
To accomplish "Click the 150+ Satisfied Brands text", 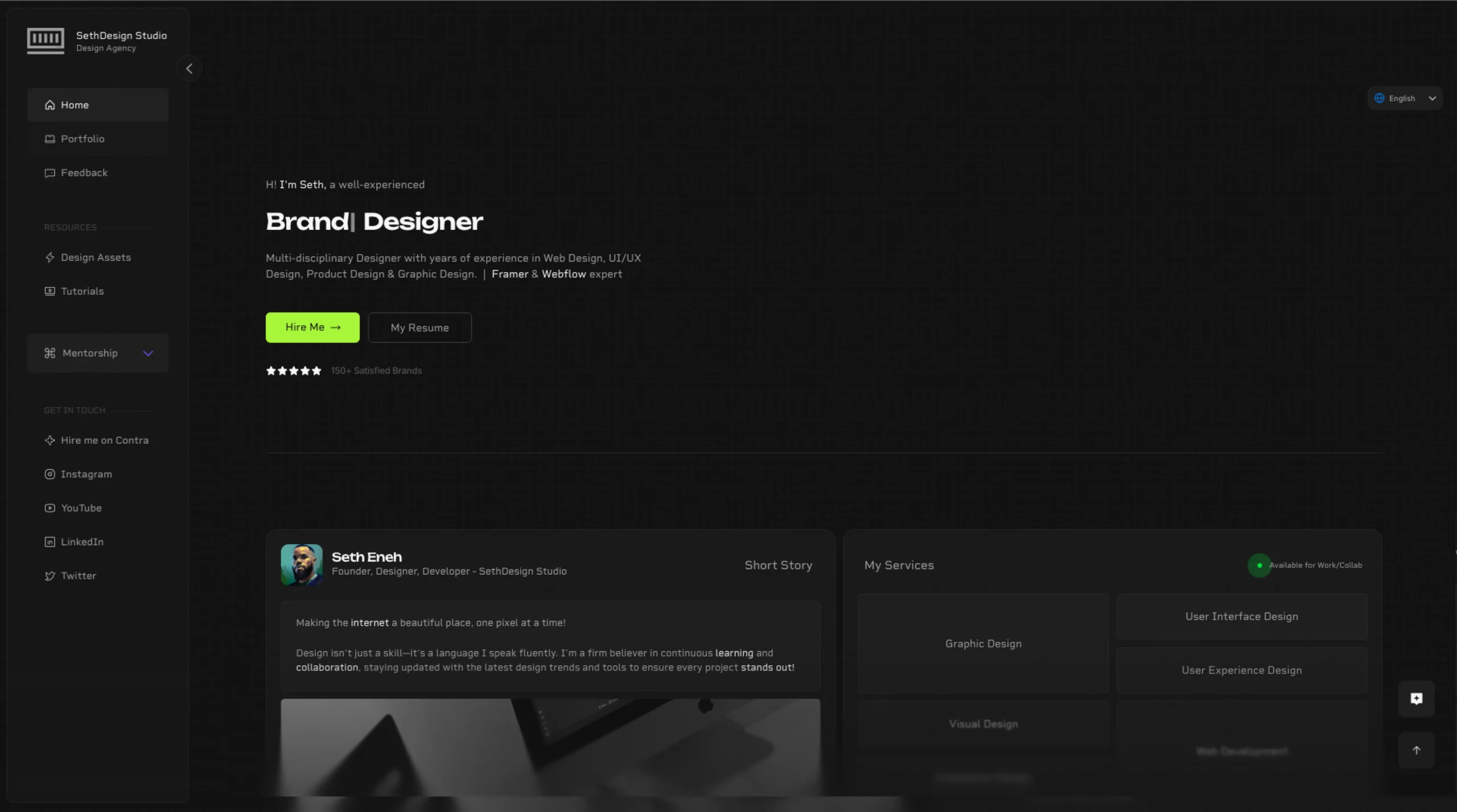I will [376, 371].
